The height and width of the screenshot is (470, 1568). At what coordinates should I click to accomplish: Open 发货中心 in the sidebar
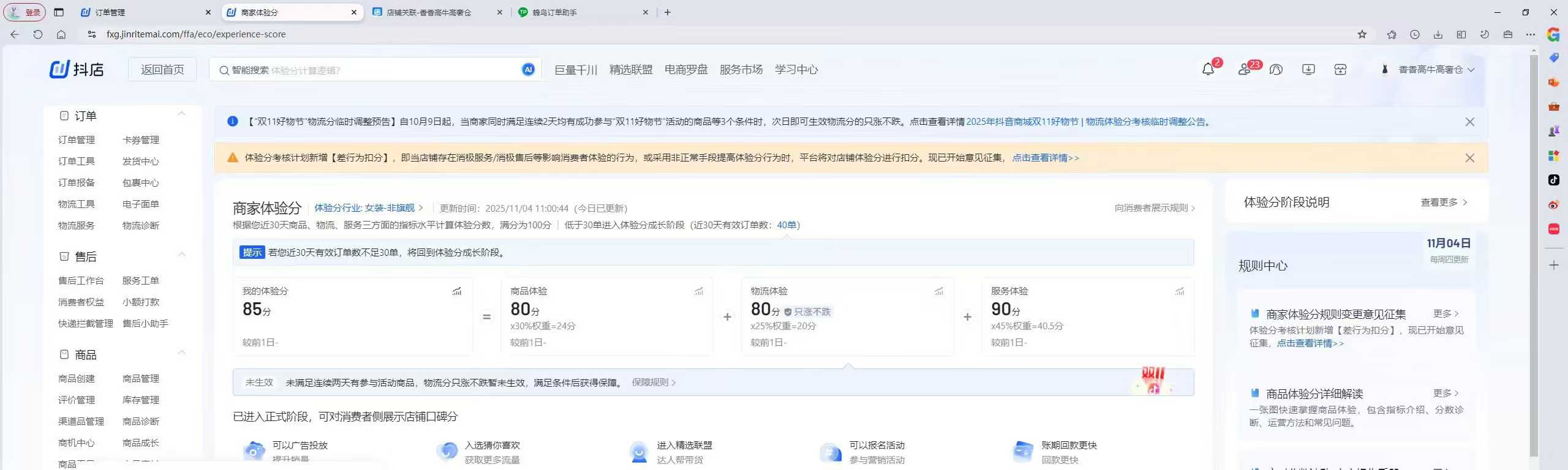click(140, 162)
